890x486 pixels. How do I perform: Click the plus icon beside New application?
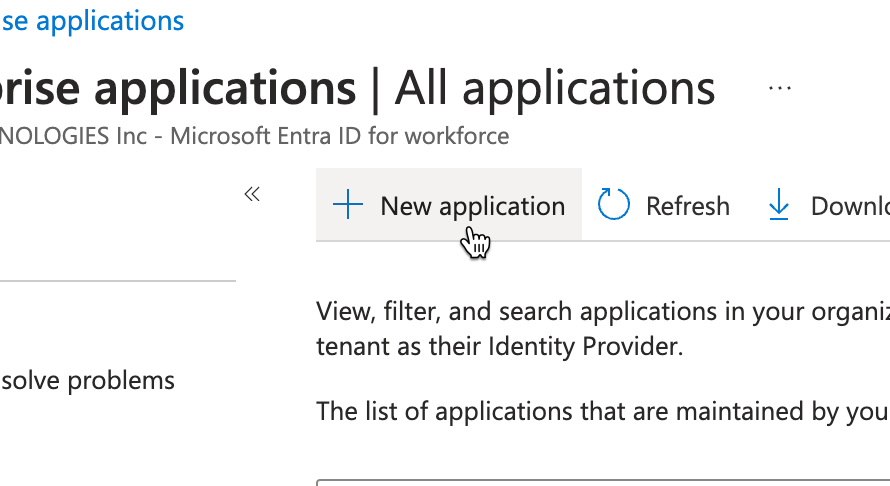pos(347,206)
